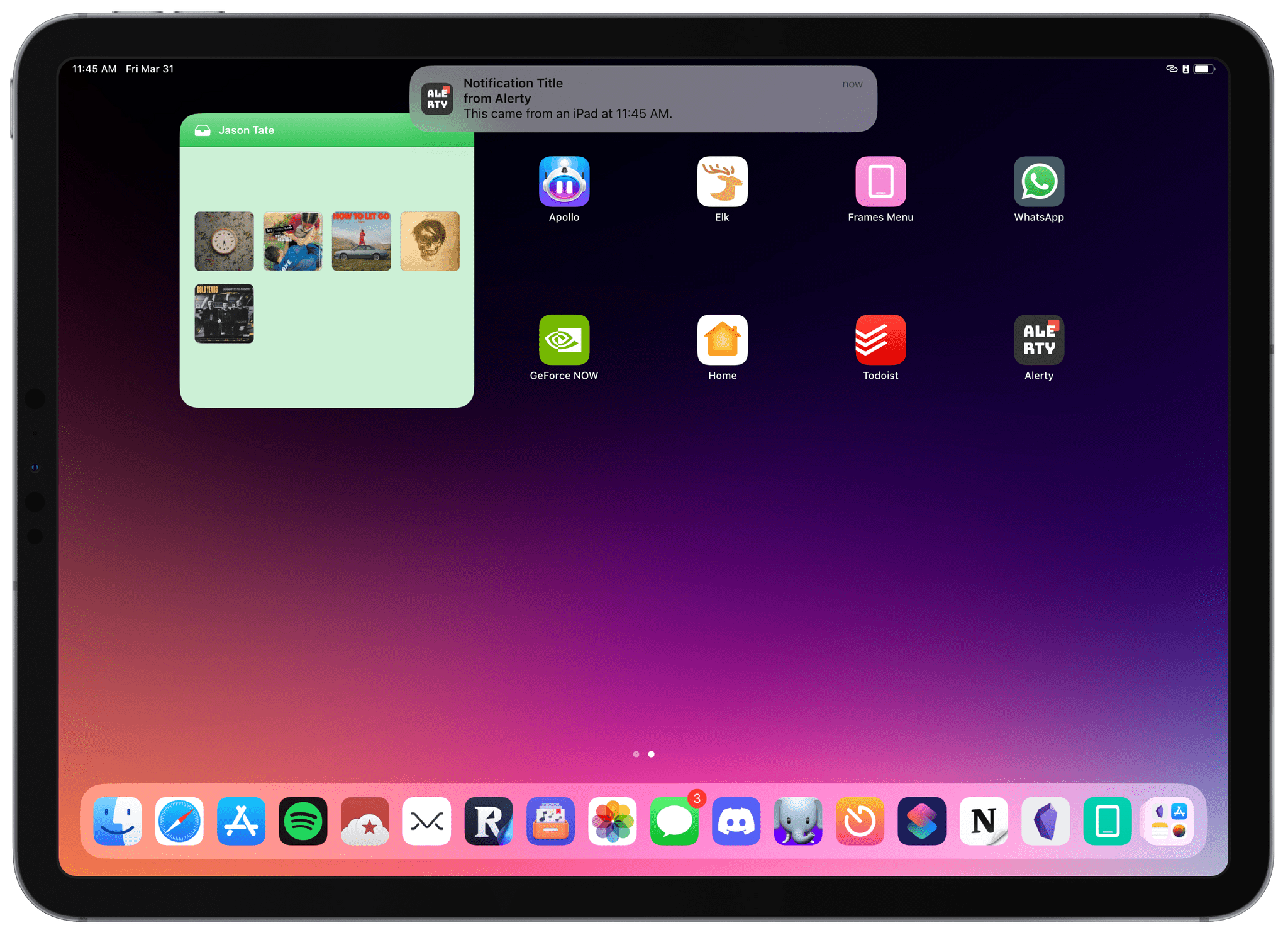Screen dimensions: 1288x935
Task: Open Finder face icon in dock
Action: pyautogui.click(x=118, y=821)
